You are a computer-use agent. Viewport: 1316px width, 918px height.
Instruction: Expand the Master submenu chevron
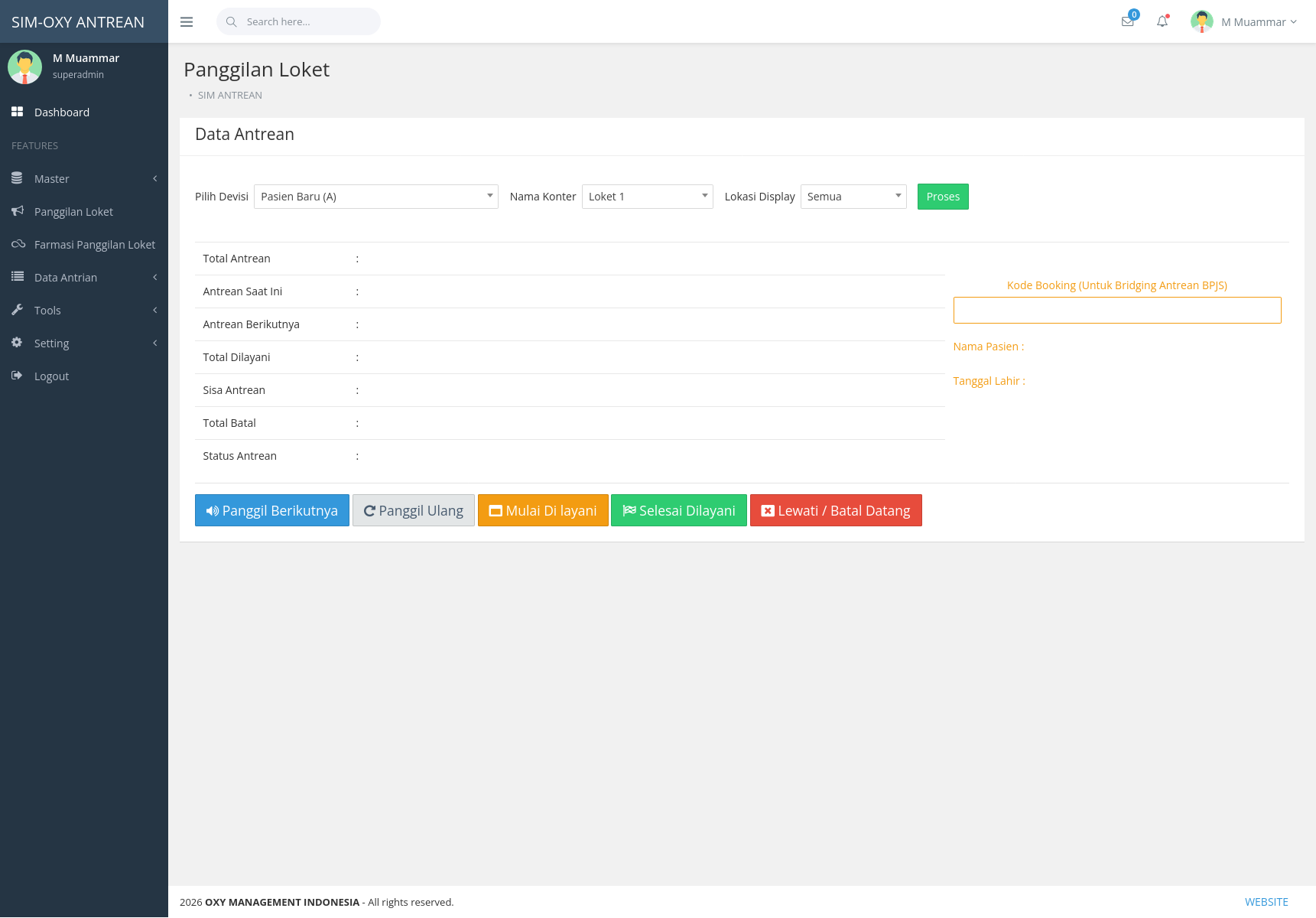tap(155, 178)
